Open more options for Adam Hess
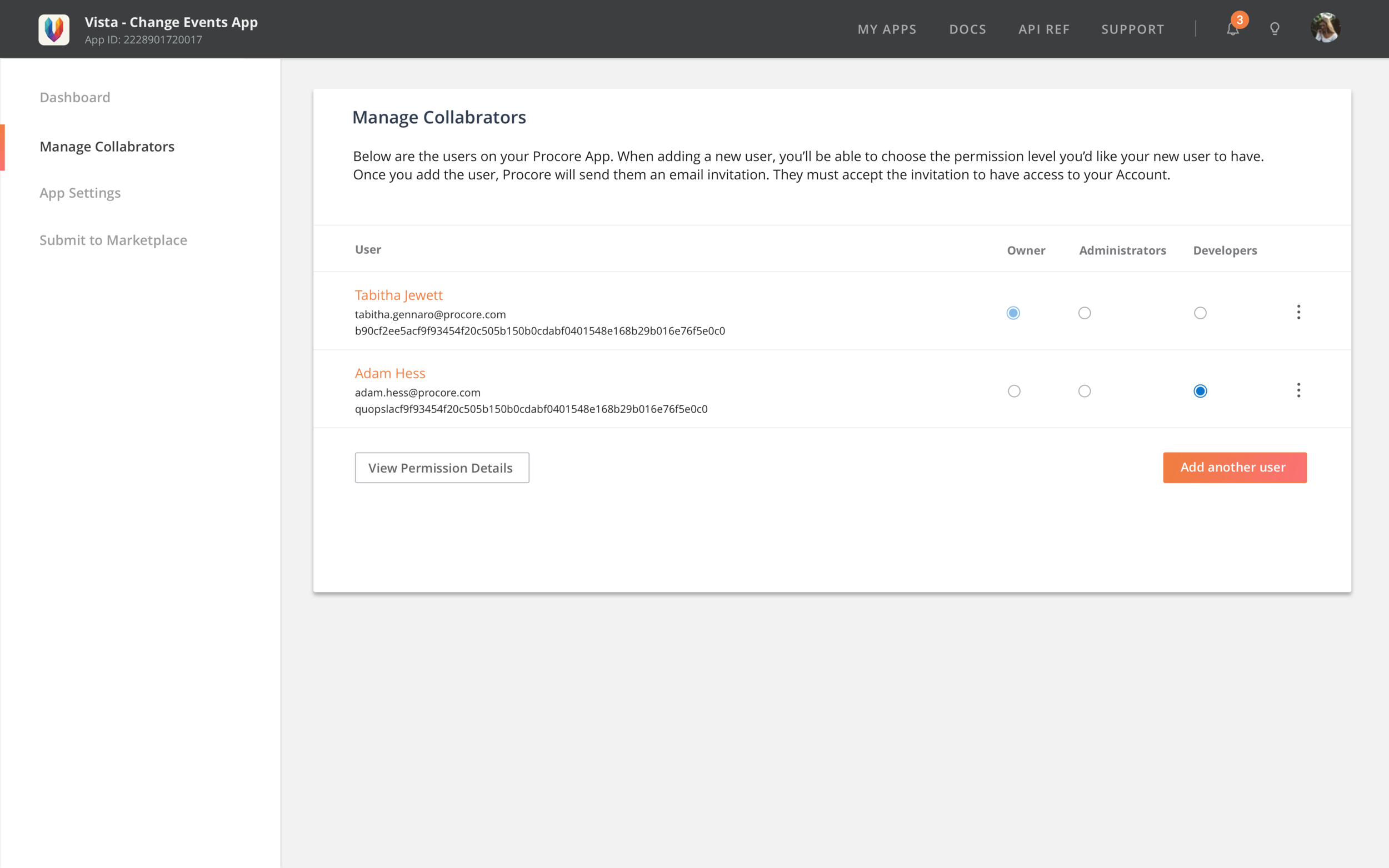1389x868 pixels. tap(1298, 390)
